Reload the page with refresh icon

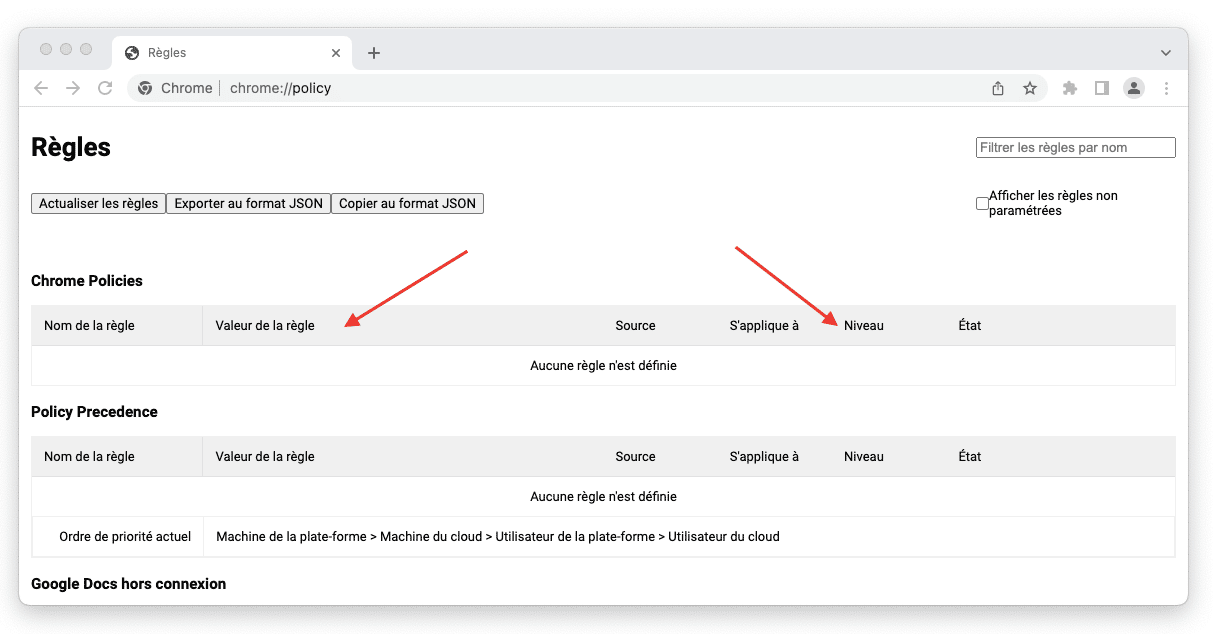[105, 88]
